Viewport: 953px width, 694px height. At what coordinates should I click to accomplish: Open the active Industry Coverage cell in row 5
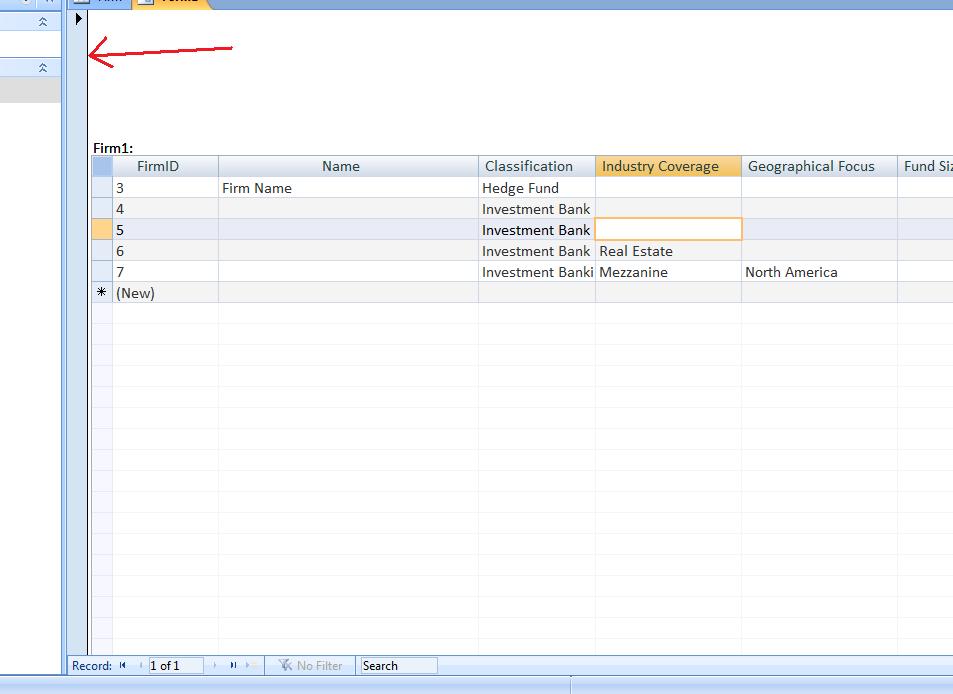tap(668, 230)
